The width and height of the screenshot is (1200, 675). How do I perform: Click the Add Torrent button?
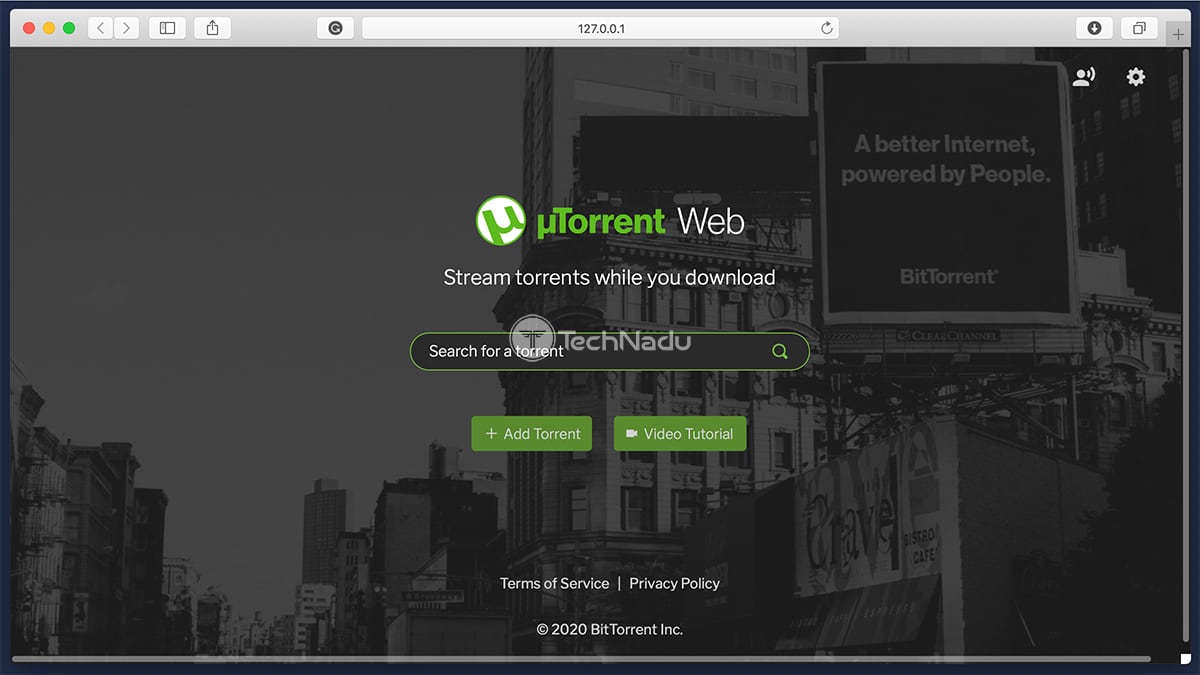(x=532, y=434)
